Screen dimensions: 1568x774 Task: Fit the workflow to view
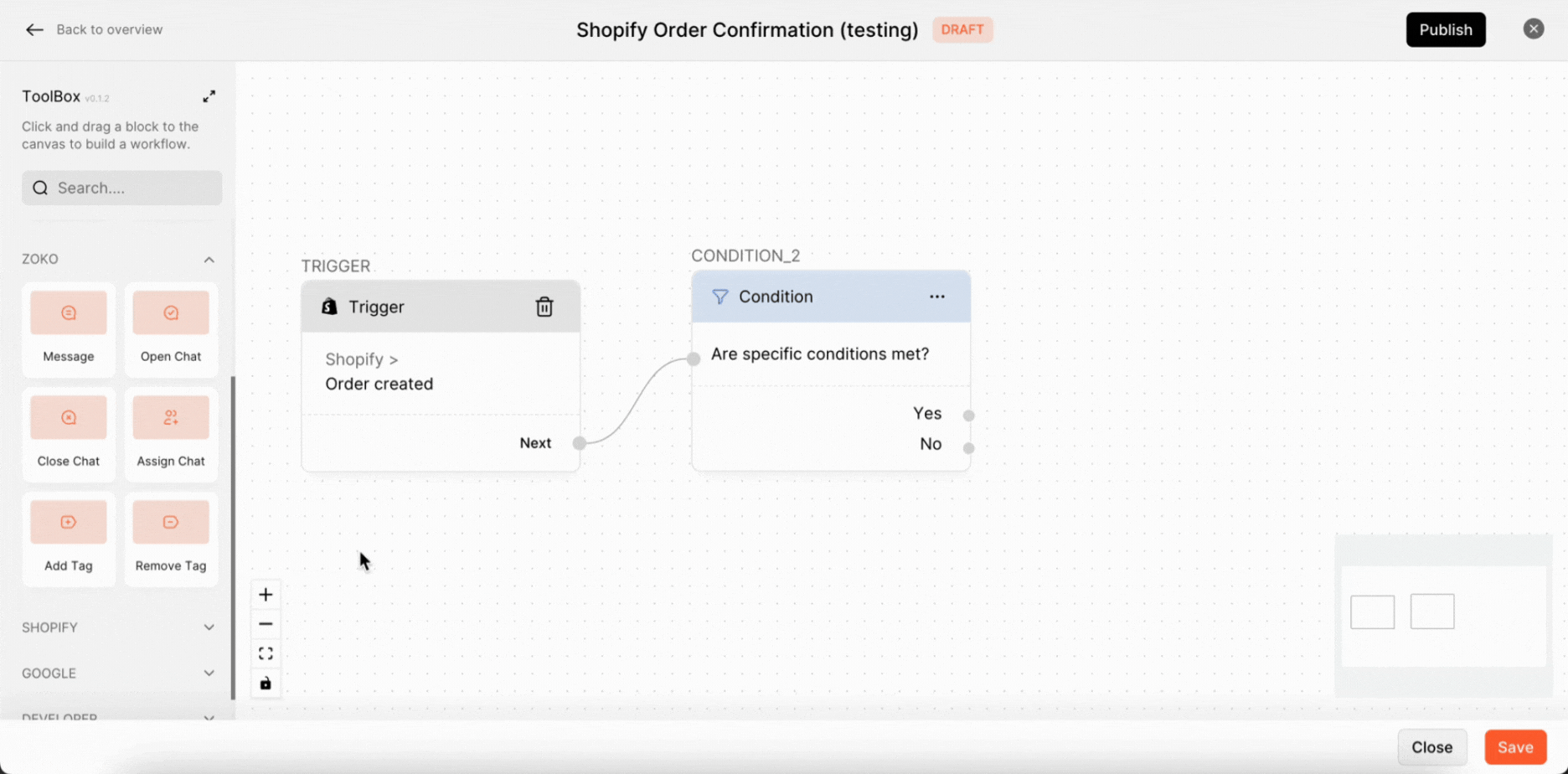point(266,653)
